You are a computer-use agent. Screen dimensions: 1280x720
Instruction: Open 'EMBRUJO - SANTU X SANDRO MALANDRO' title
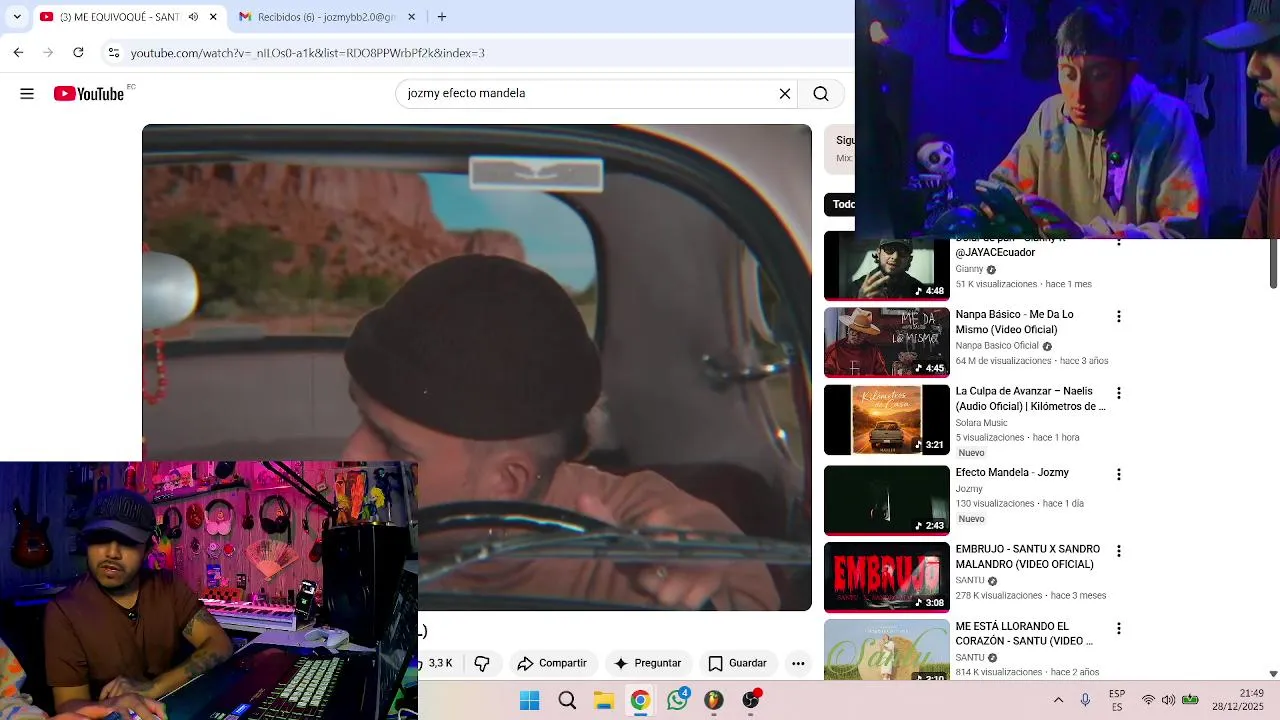1027,557
